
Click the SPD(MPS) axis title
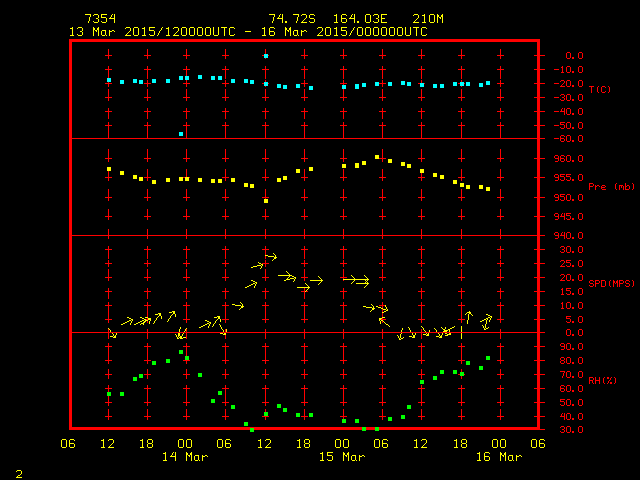611,283
